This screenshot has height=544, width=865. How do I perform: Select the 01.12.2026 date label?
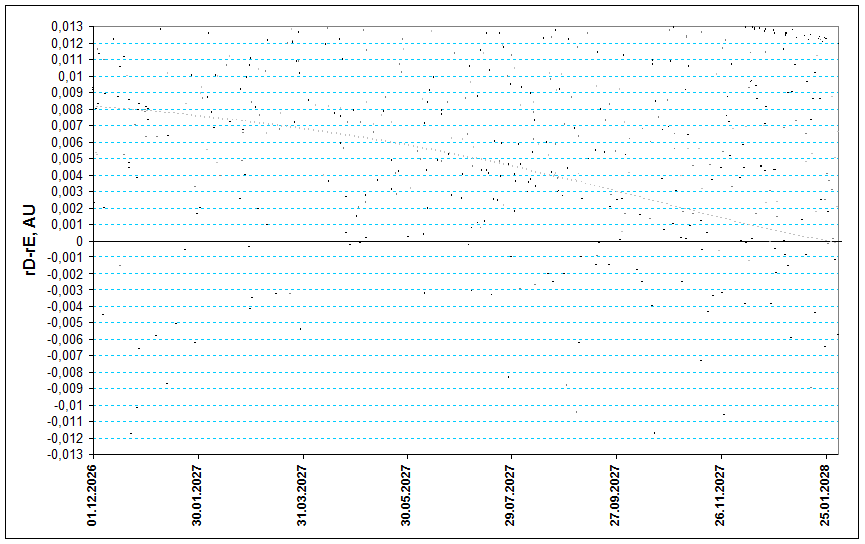(93, 495)
